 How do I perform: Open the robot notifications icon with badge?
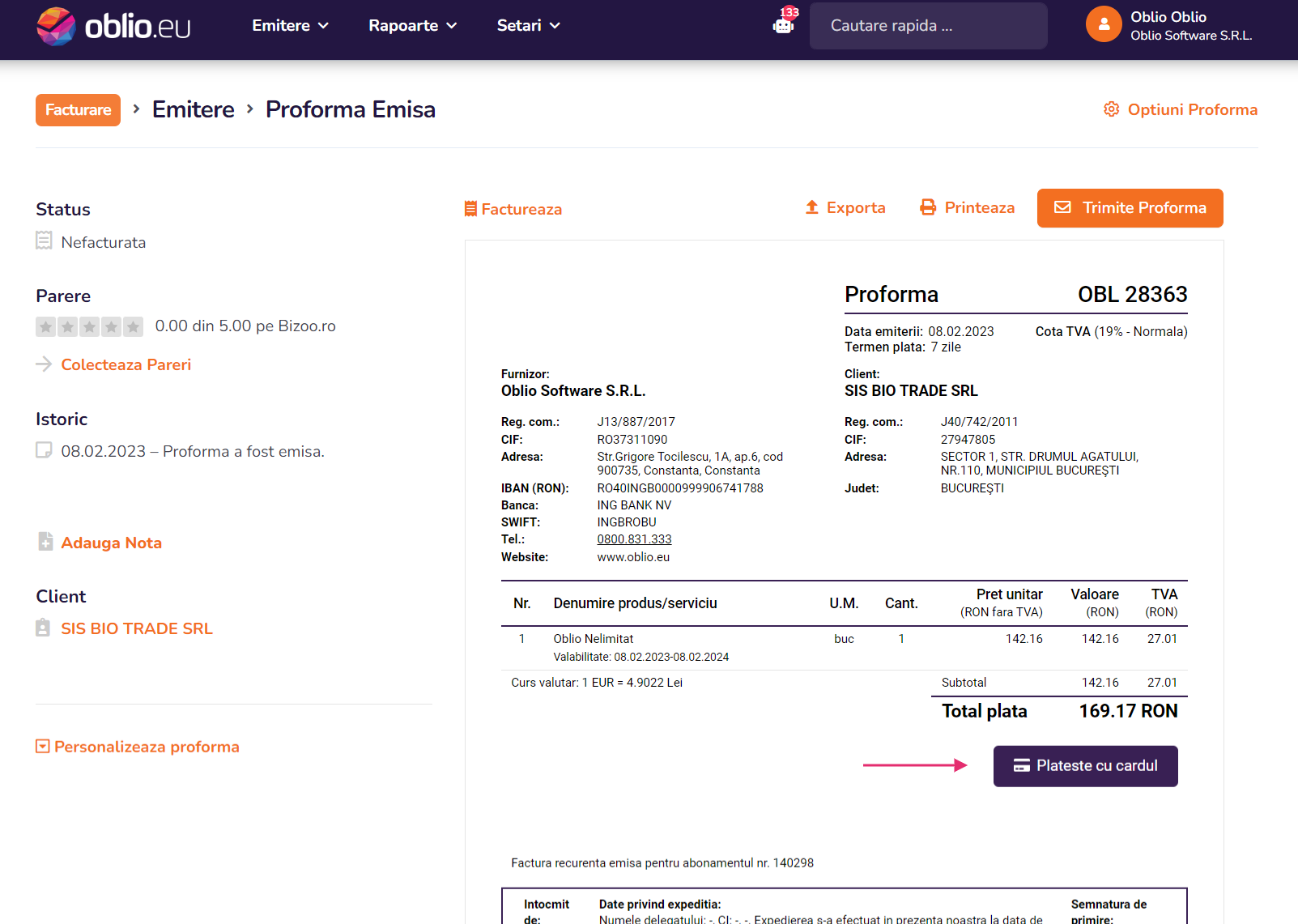click(x=785, y=22)
